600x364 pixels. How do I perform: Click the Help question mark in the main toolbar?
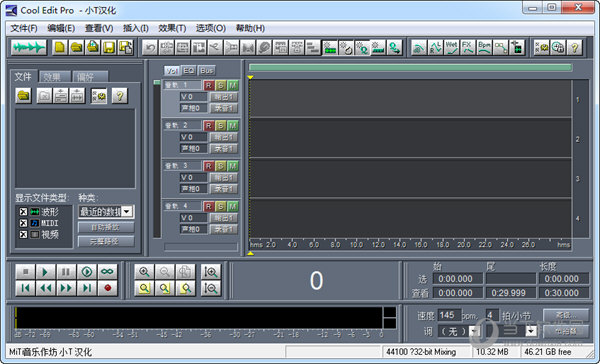coord(574,47)
